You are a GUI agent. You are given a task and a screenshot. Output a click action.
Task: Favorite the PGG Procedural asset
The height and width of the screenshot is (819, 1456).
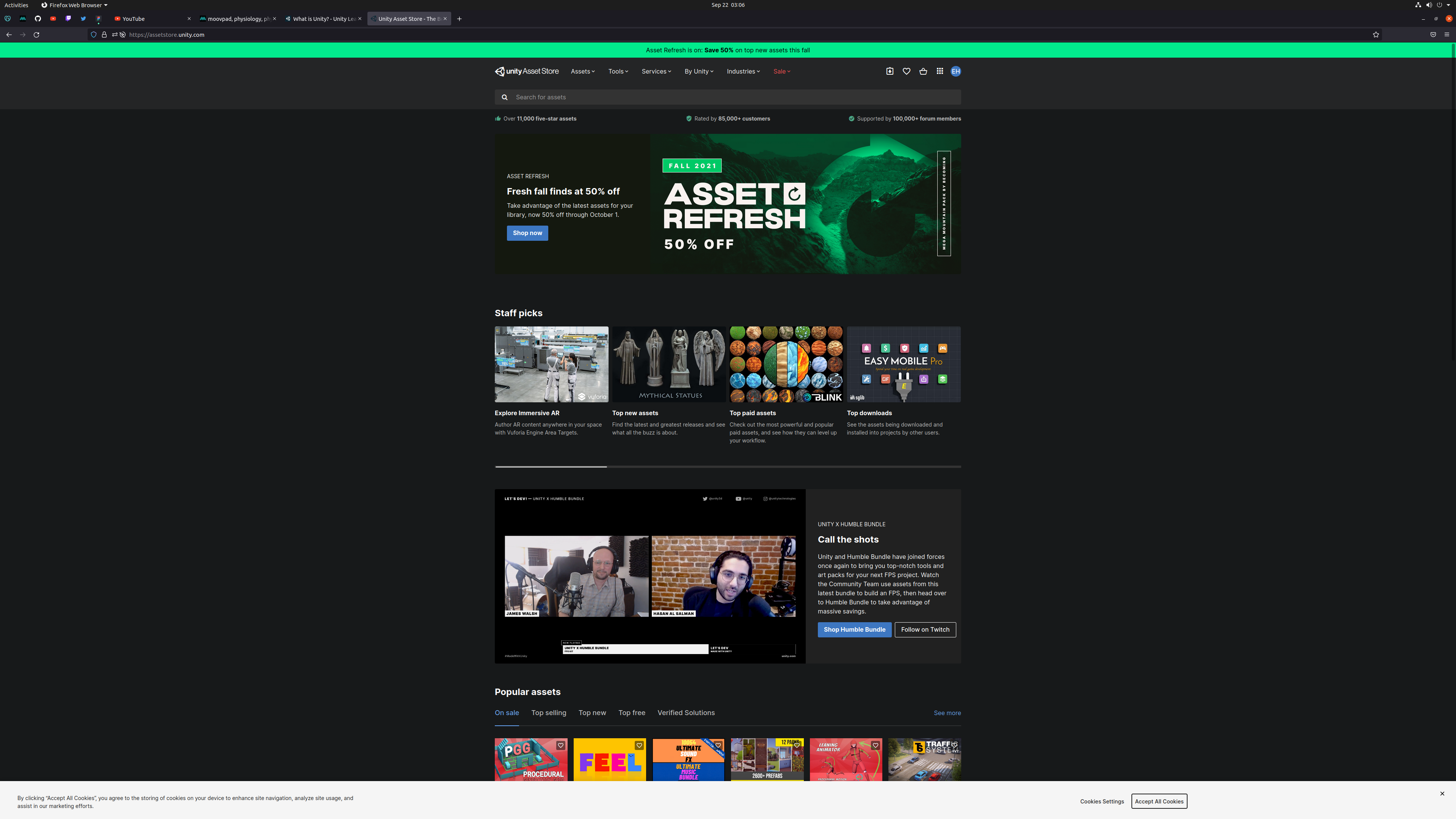click(560, 745)
